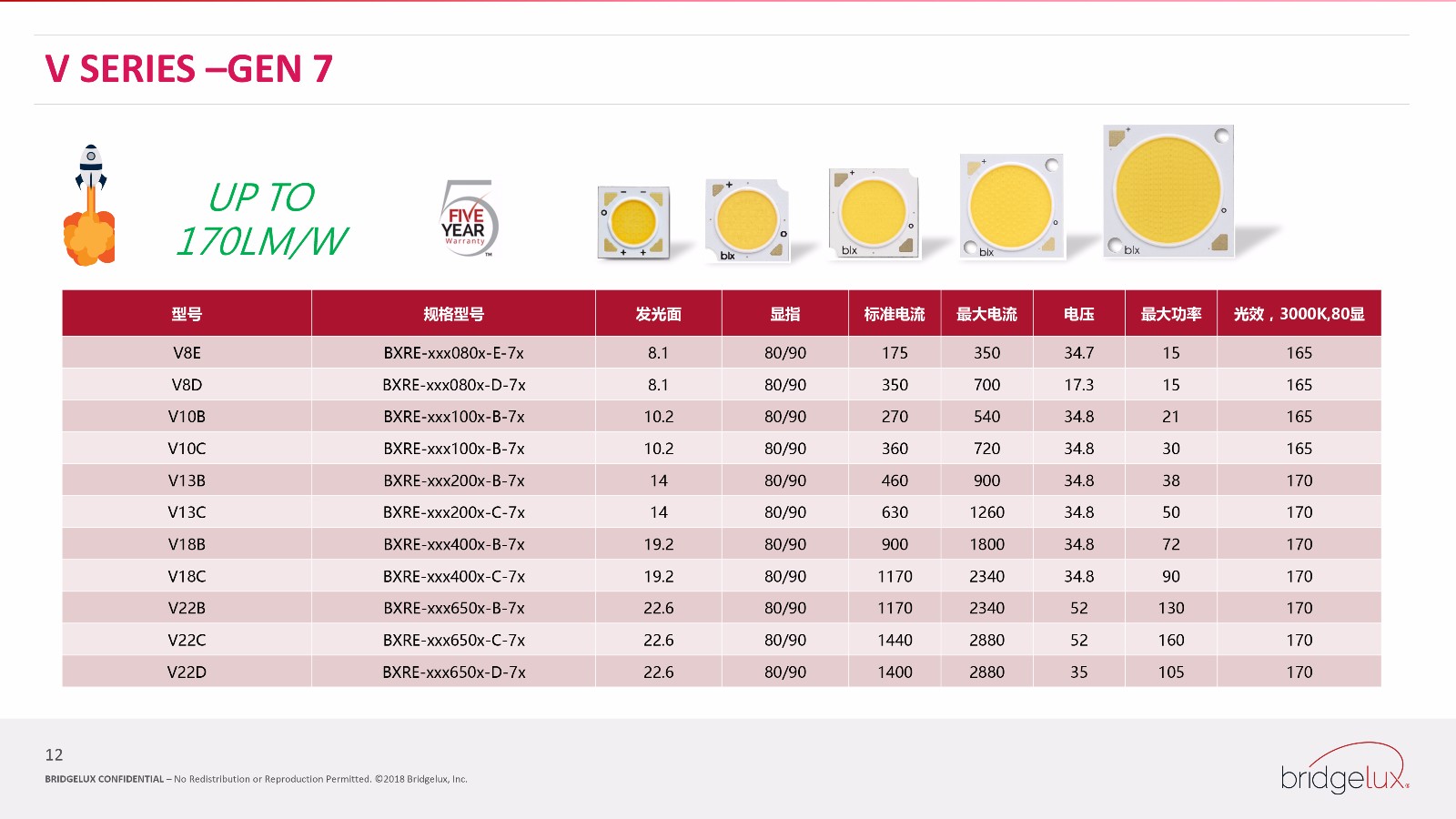Image resolution: width=1456 pixels, height=819 pixels.
Task: Click the 35 voltage value for V22D
Action: [x=1079, y=672]
